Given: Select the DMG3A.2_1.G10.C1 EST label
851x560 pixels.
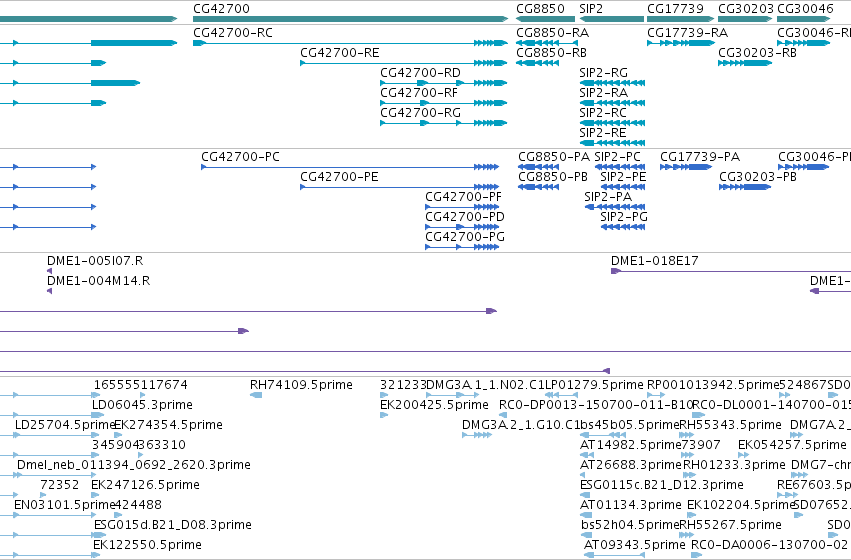Looking at the screenshot, I should (520, 425).
